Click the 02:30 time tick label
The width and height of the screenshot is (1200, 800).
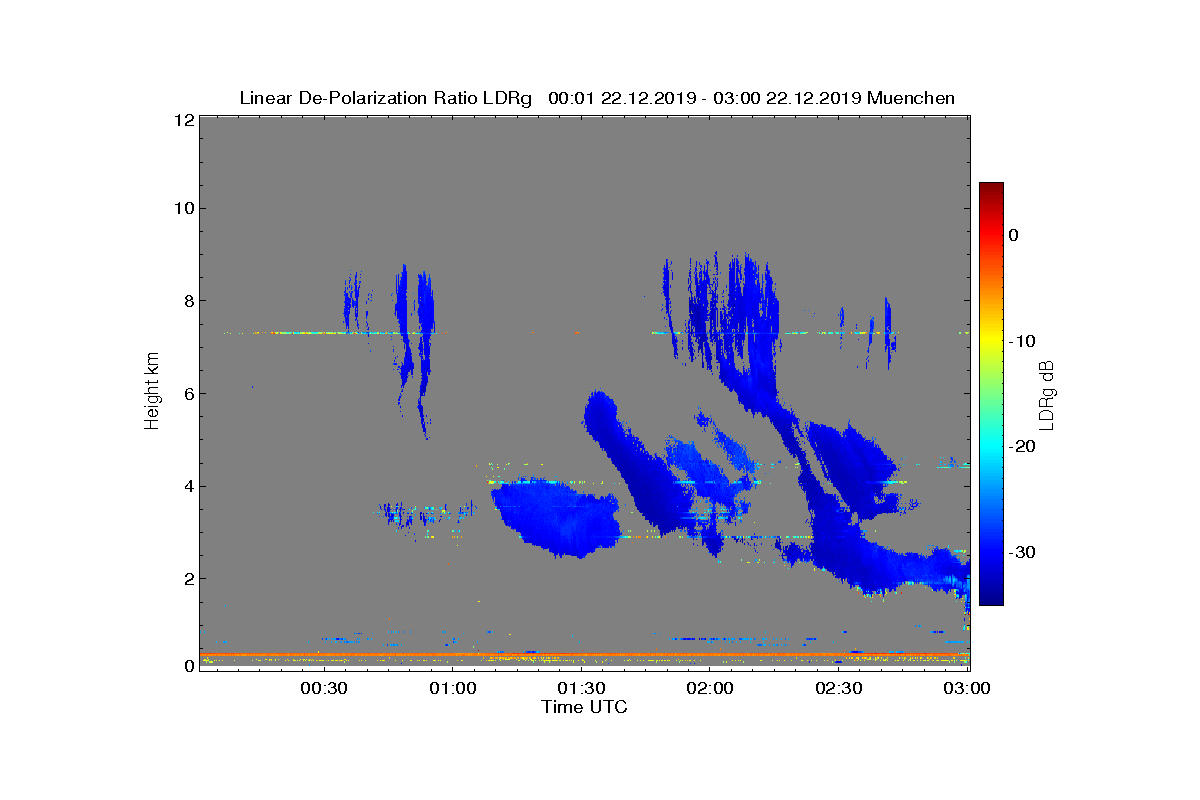point(839,689)
